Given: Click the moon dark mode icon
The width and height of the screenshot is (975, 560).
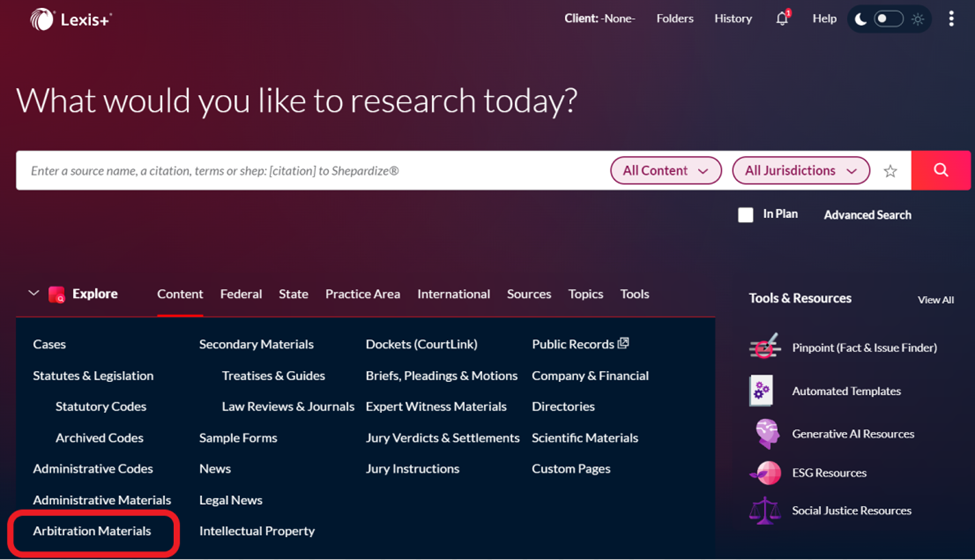Looking at the screenshot, I should coord(861,19).
